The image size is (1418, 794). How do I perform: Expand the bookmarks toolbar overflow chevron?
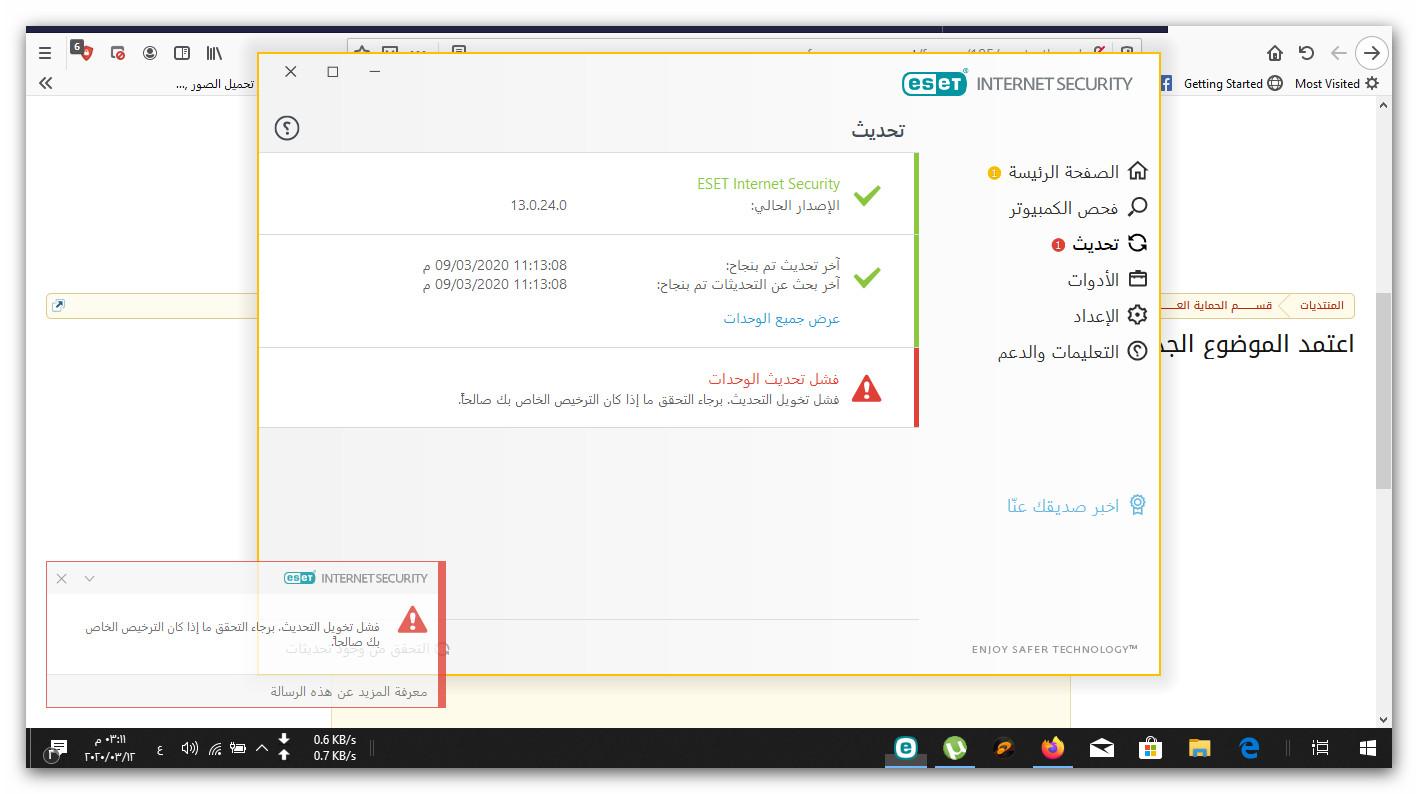[x=46, y=83]
